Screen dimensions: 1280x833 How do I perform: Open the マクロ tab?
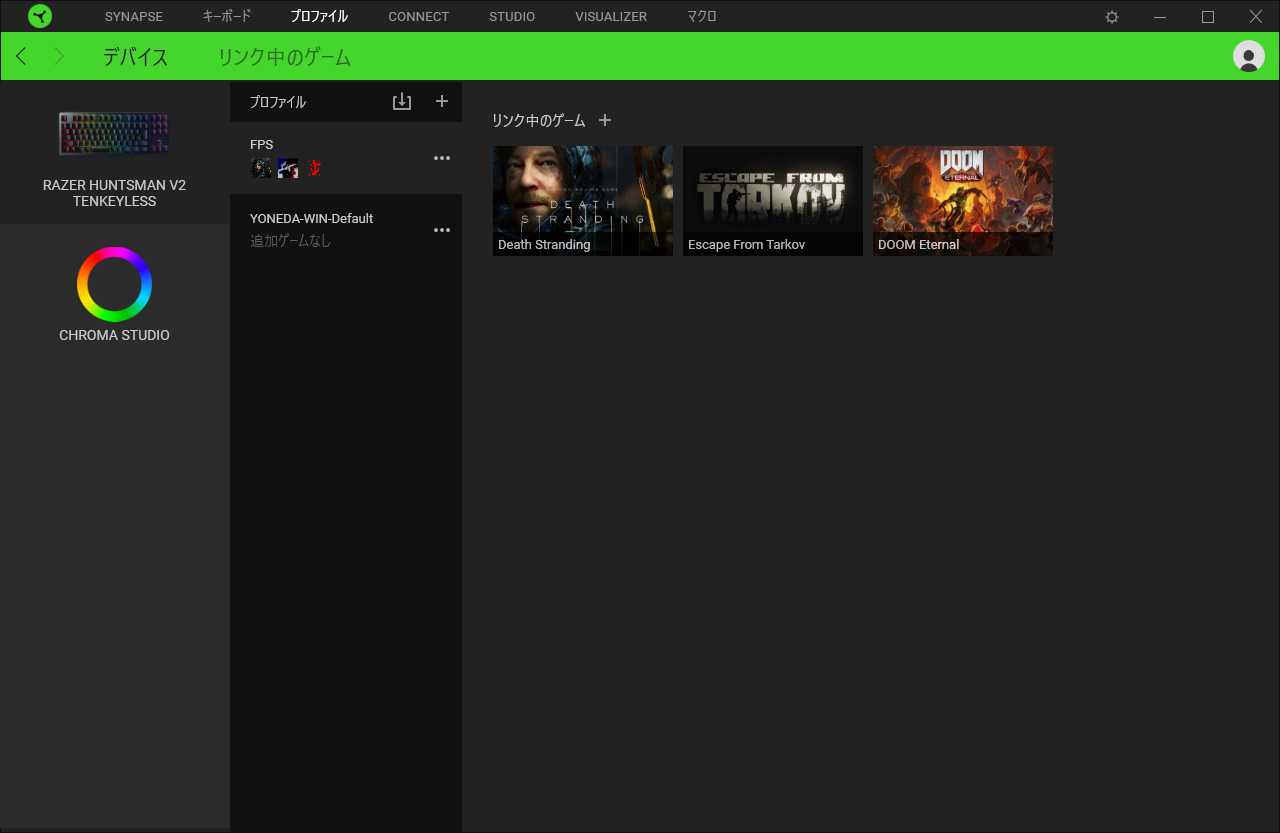[702, 17]
